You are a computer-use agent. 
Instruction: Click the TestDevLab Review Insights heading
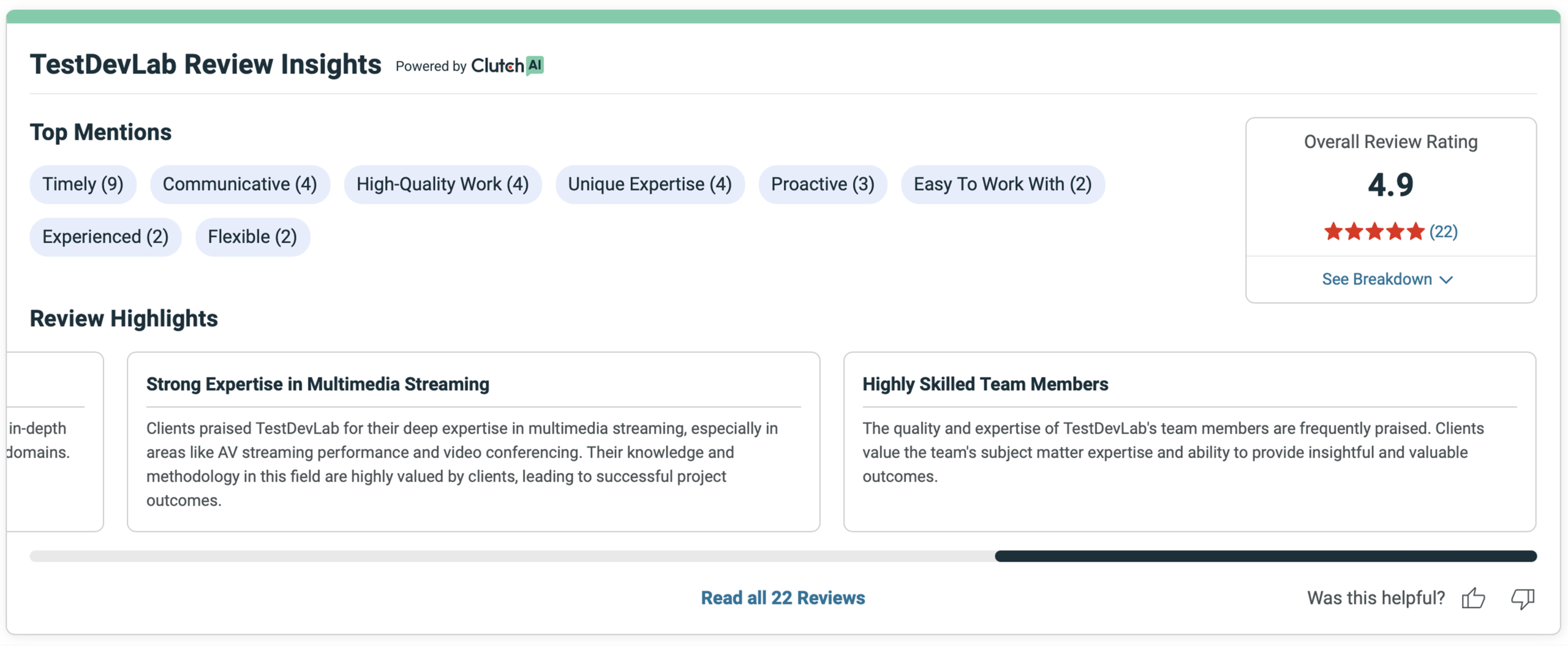click(206, 64)
